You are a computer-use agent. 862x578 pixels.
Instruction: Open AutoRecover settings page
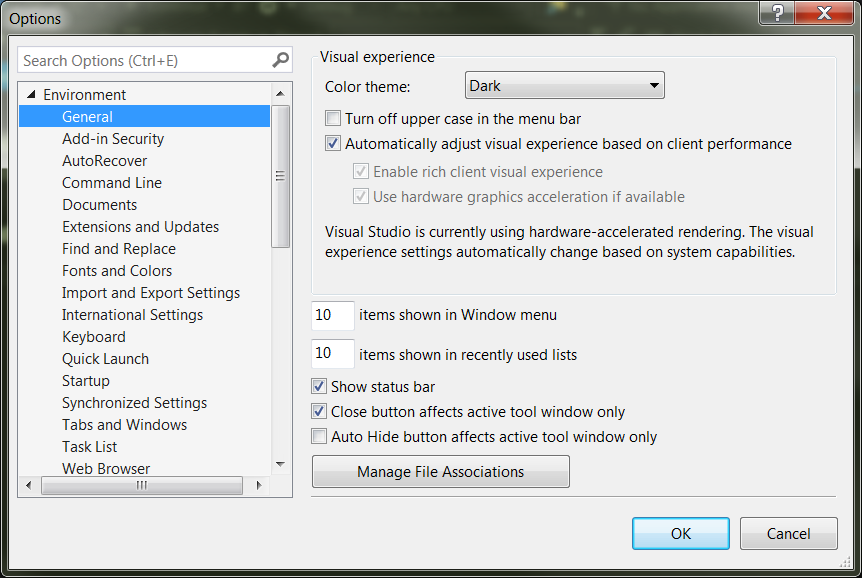[x=104, y=161]
